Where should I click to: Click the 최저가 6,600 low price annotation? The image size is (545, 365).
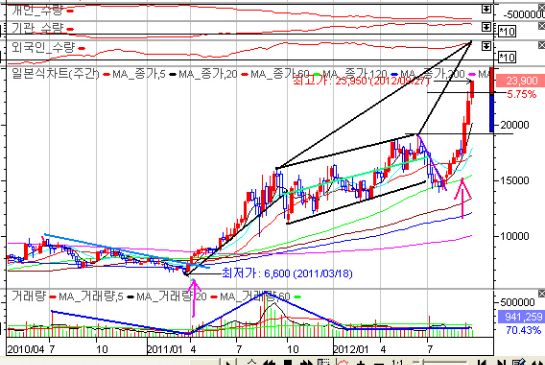pyautogui.click(x=287, y=274)
